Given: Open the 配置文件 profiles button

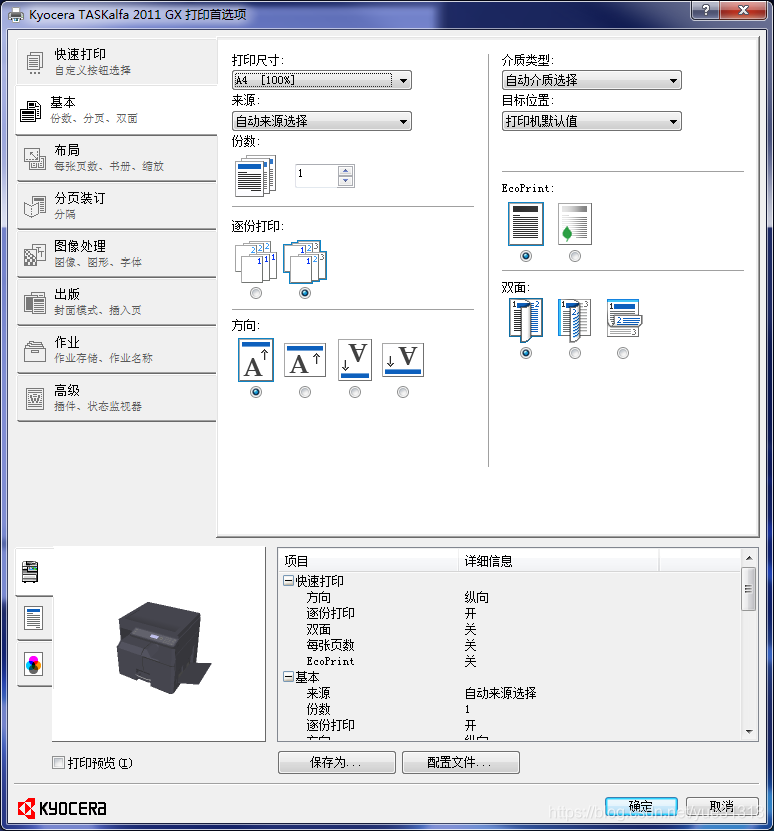Looking at the screenshot, I should coord(461,763).
